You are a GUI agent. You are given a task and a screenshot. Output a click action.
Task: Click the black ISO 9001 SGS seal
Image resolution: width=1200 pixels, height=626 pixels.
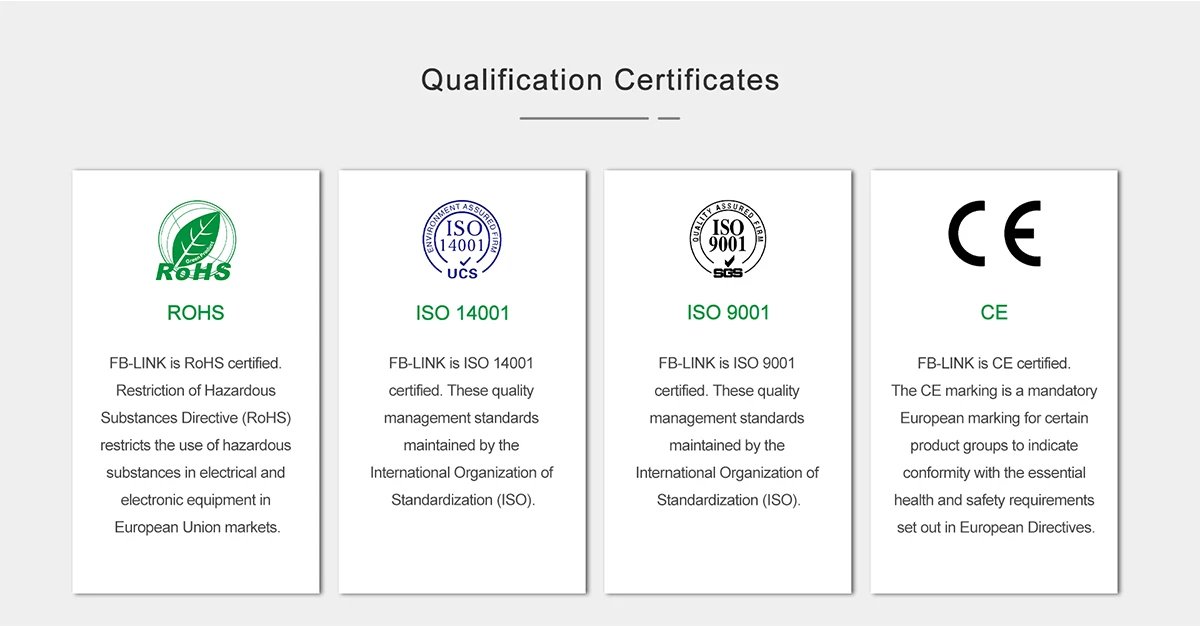(728, 240)
